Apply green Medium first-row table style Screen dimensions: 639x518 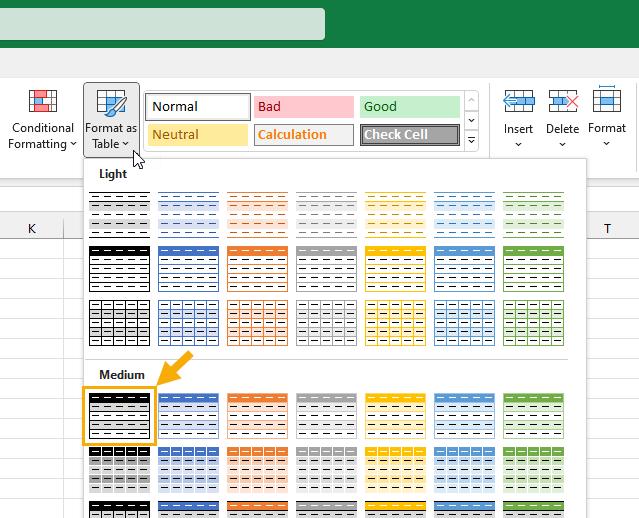pyautogui.click(x=533, y=416)
